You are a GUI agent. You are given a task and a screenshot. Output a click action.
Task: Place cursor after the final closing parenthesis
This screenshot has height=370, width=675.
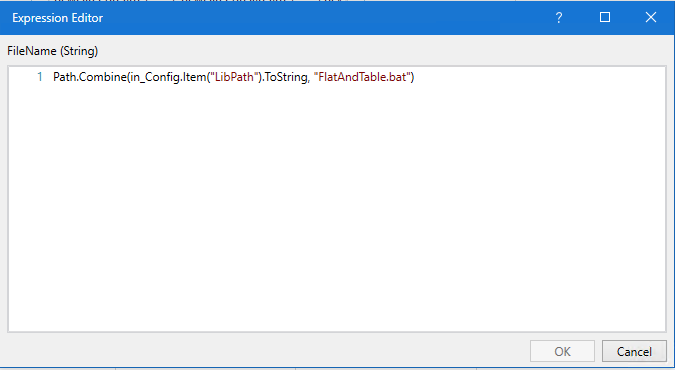click(415, 77)
